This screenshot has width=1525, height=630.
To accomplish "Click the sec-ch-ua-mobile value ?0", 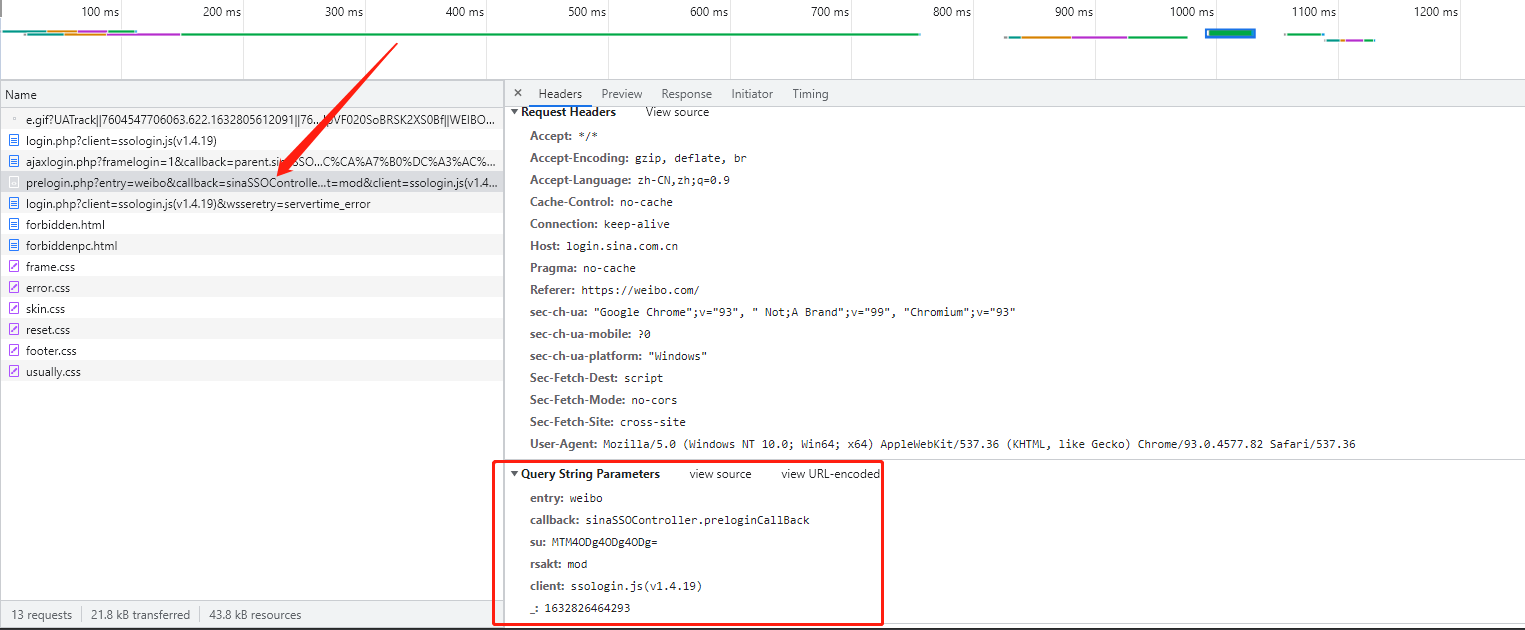I will click(x=645, y=334).
